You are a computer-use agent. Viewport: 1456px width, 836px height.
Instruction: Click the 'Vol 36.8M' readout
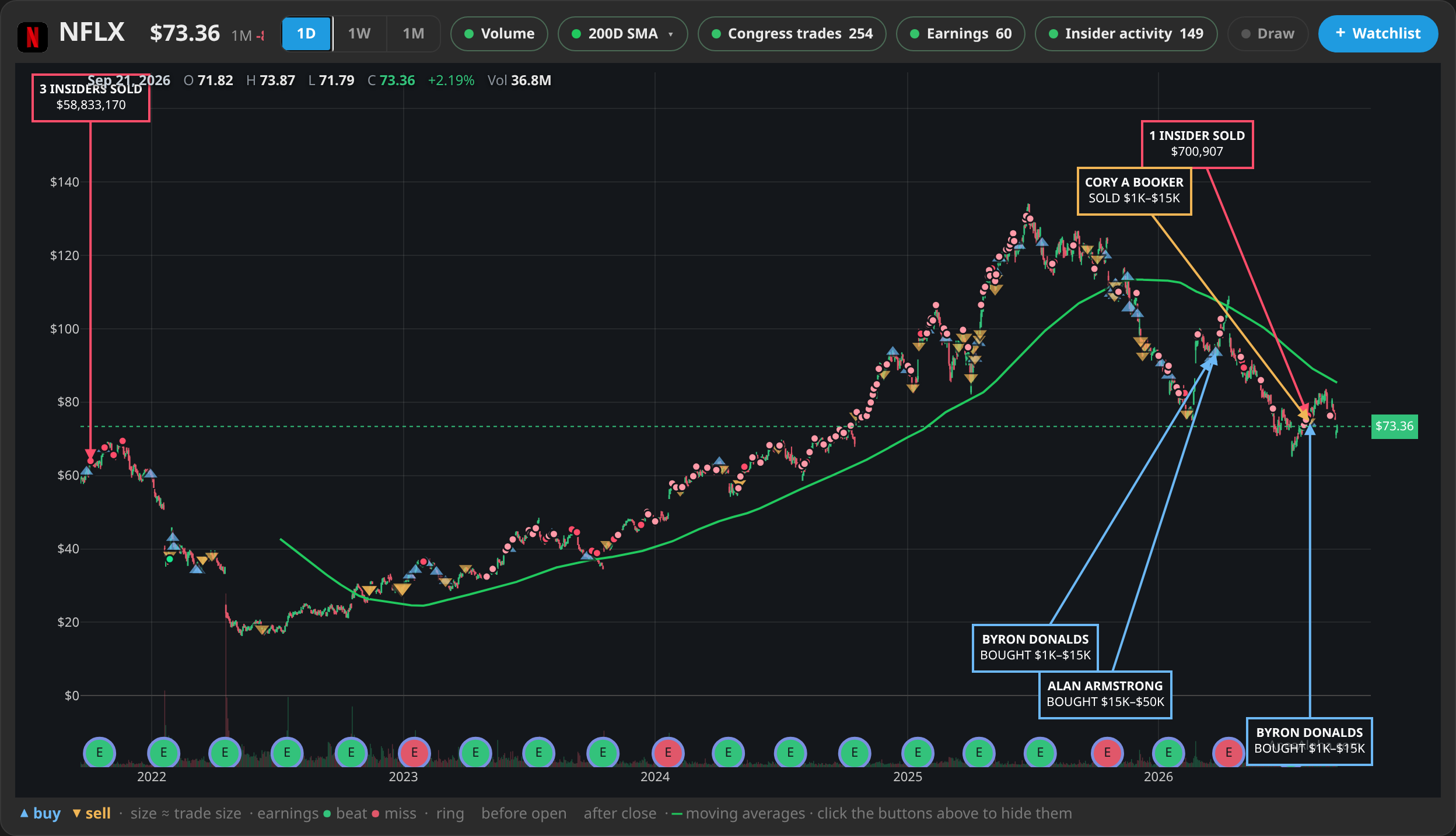[519, 80]
